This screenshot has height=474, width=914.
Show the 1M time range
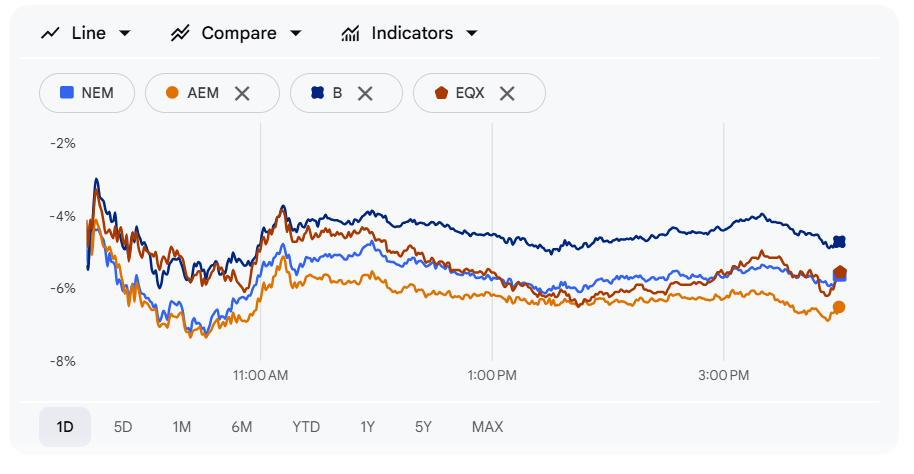181,427
